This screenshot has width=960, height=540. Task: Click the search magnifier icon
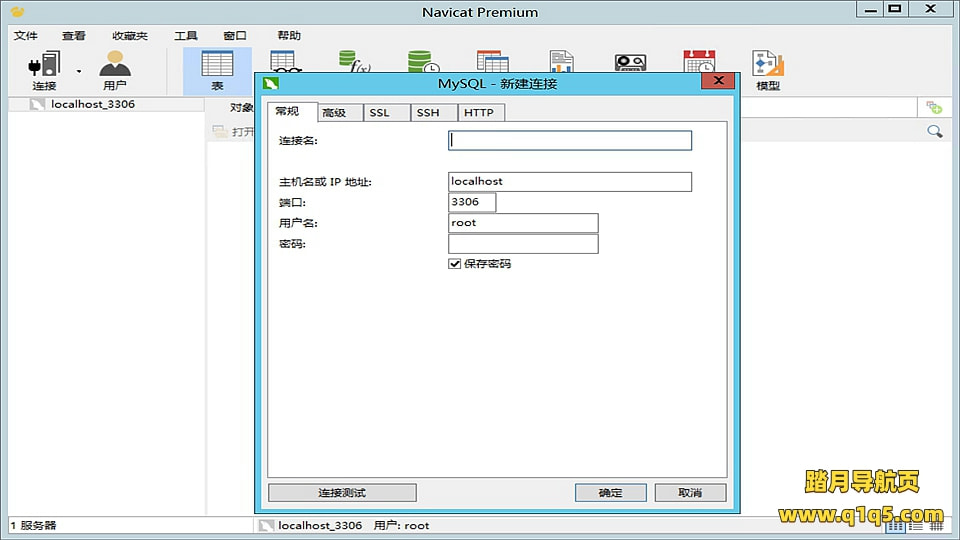(x=934, y=131)
